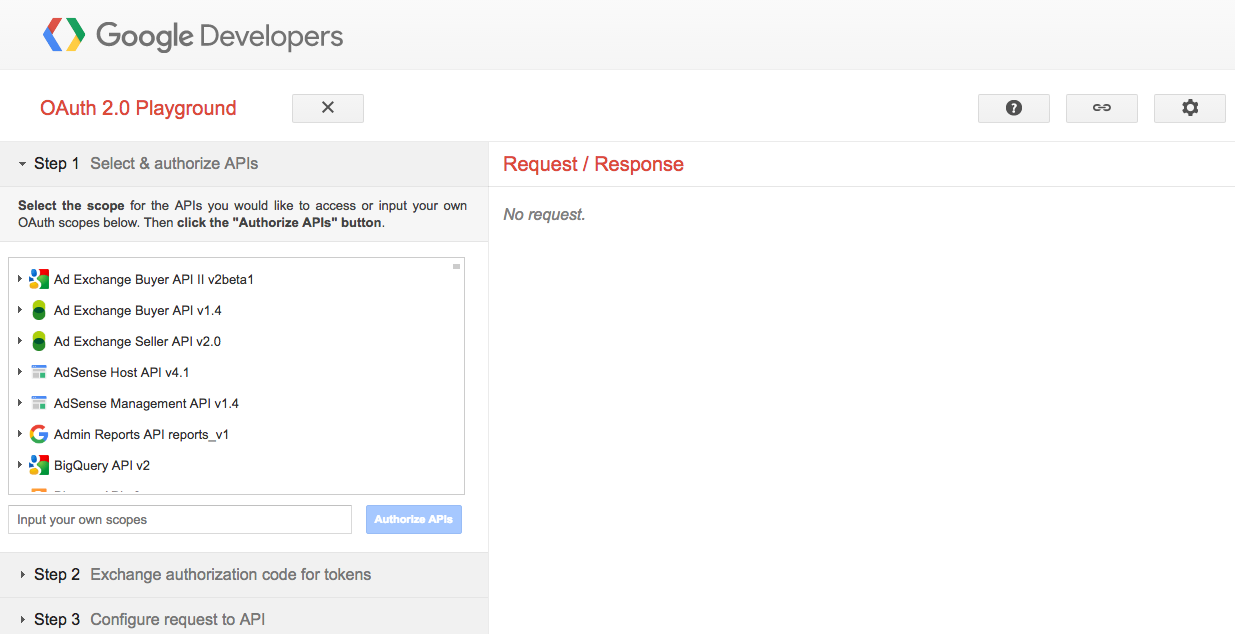
Task: Click the Ad Exchange Seller API icon
Action: 39,342
